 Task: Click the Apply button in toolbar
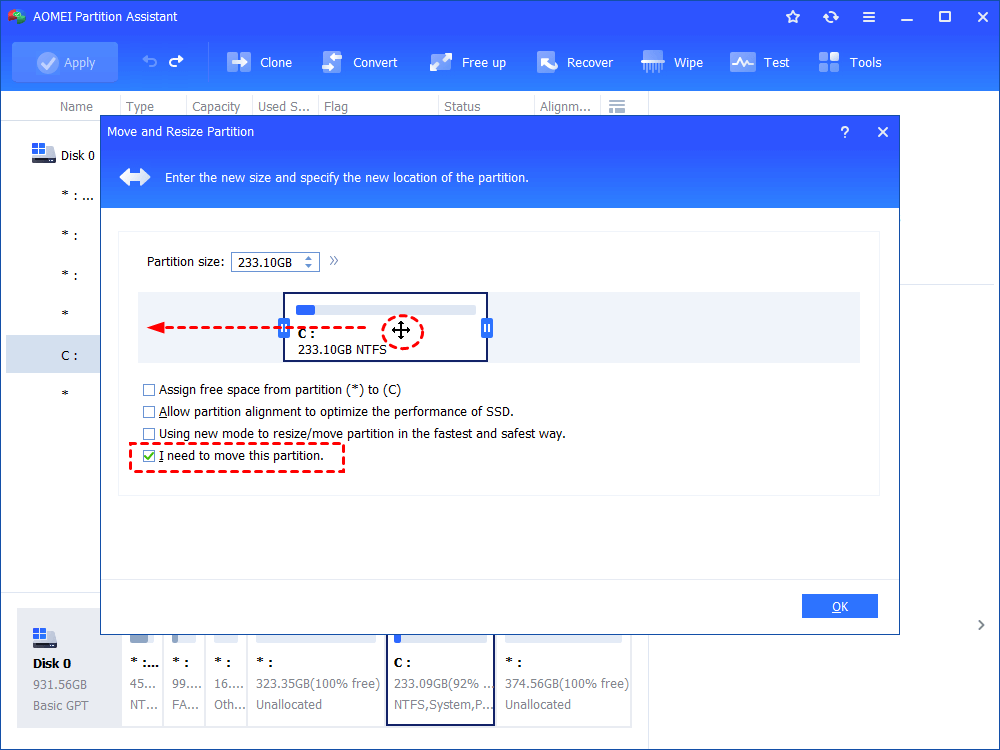click(65, 62)
